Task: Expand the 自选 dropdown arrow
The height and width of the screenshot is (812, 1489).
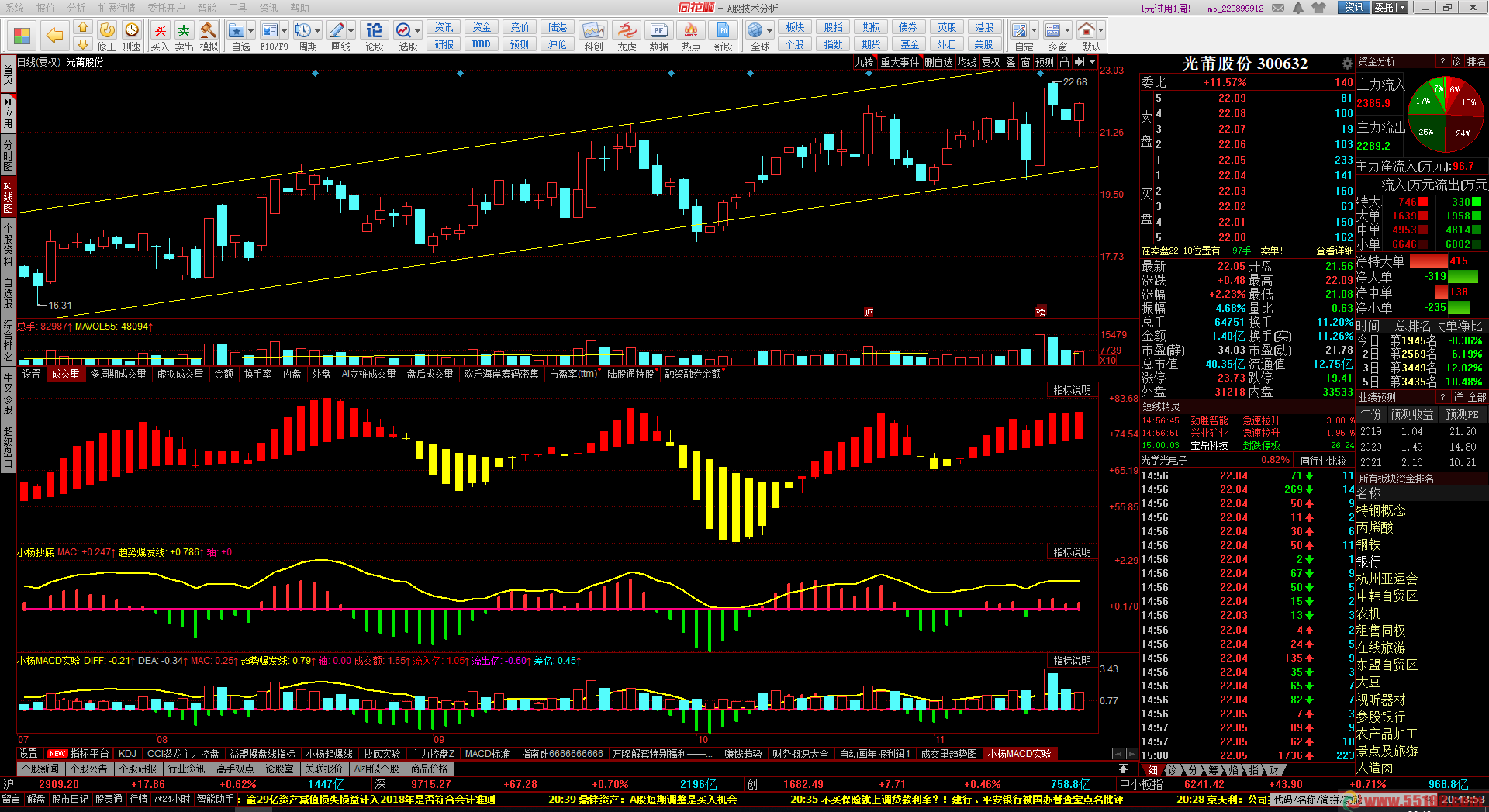Action: click(251, 31)
